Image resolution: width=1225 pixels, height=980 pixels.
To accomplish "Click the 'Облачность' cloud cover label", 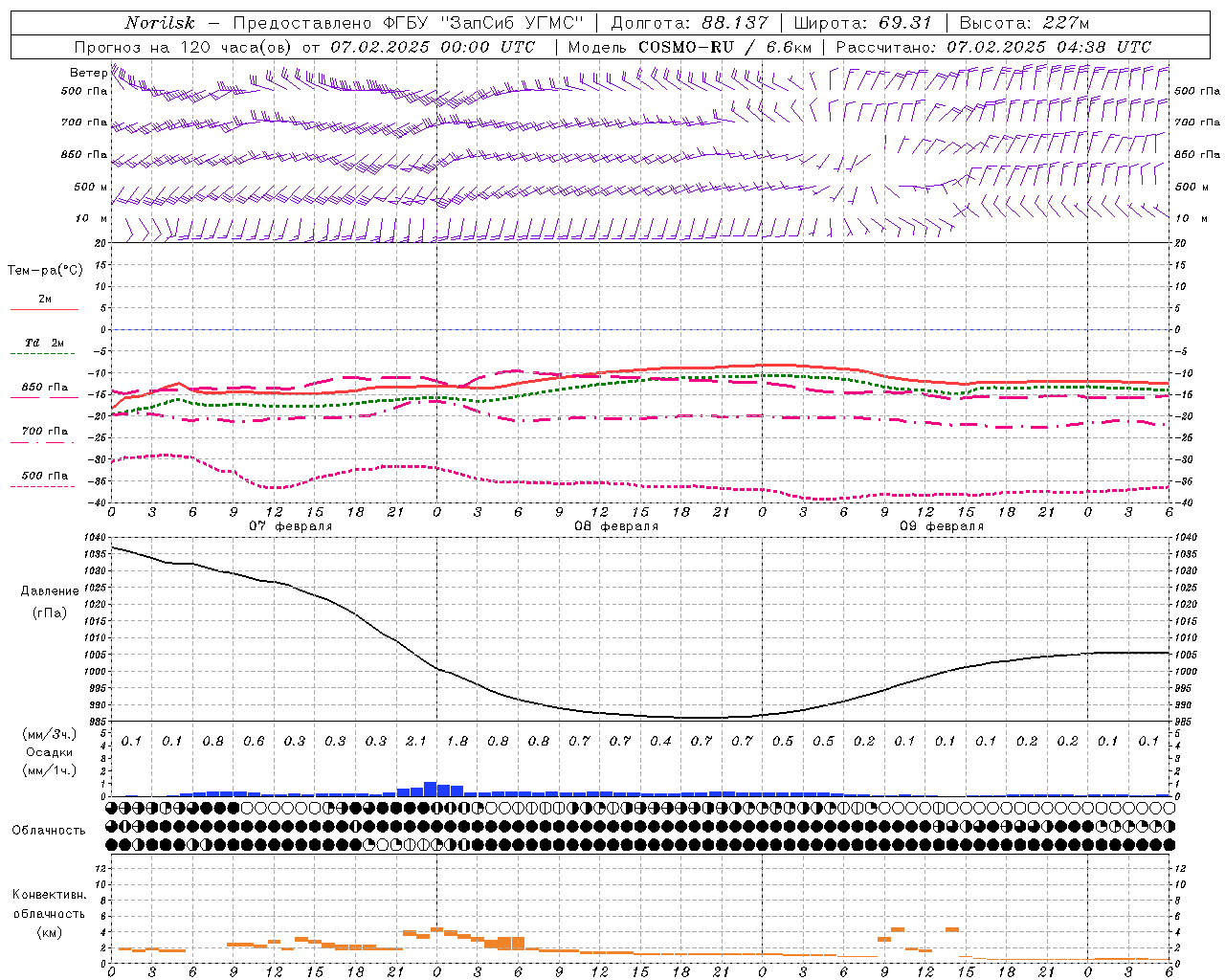I will coord(49,831).
